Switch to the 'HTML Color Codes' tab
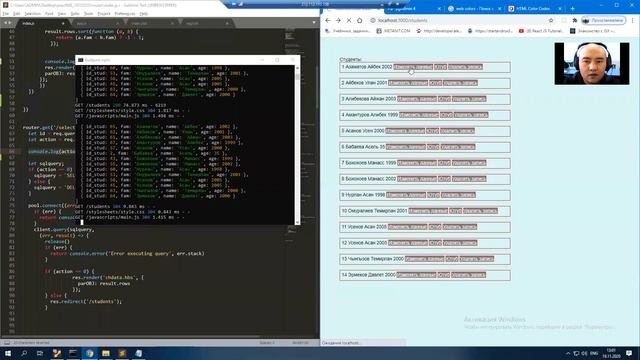The width and height of the screenshot is (640, 360). pos(534,9)
